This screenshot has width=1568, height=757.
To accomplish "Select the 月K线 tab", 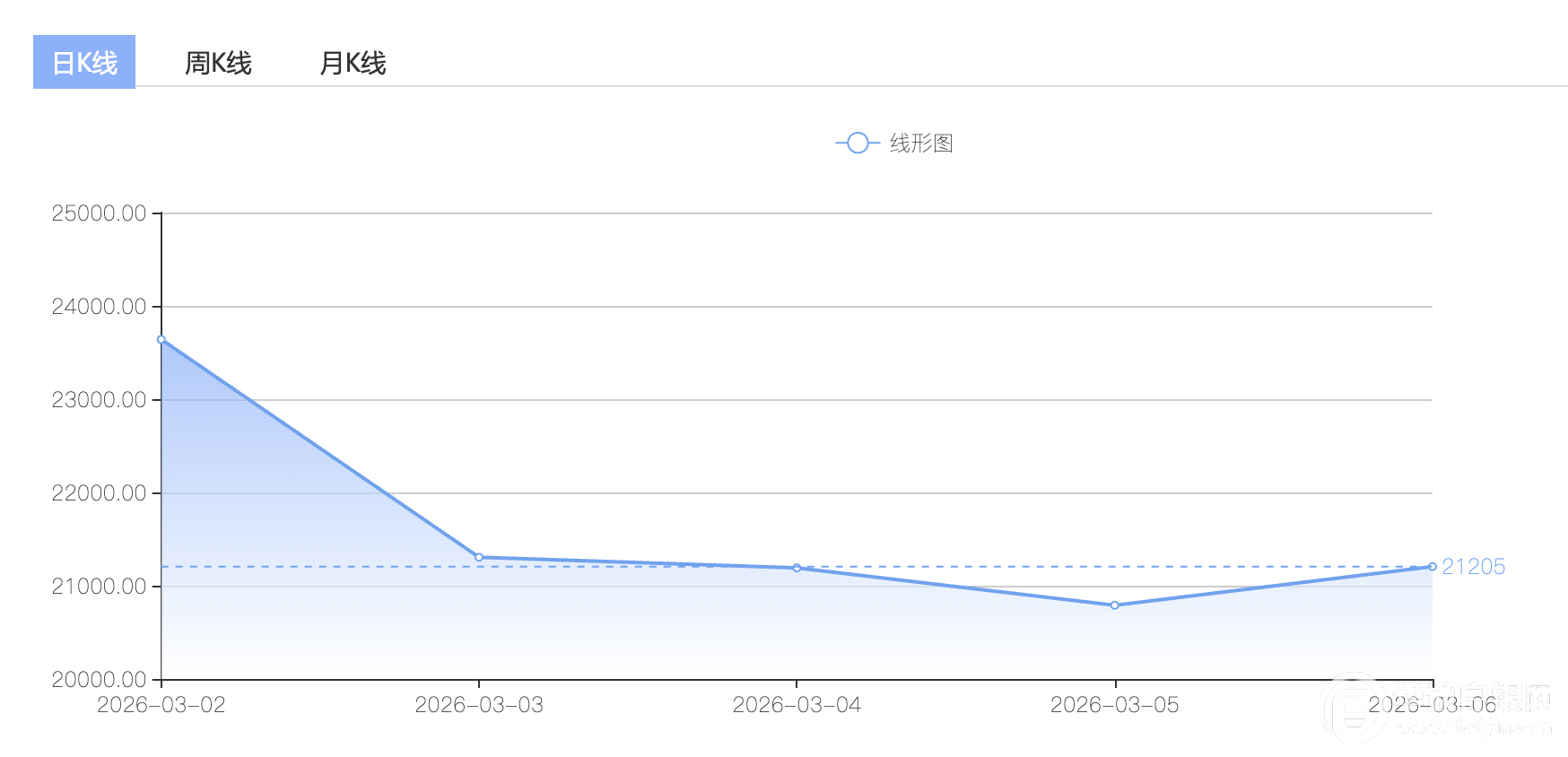I will pos(353,64).
